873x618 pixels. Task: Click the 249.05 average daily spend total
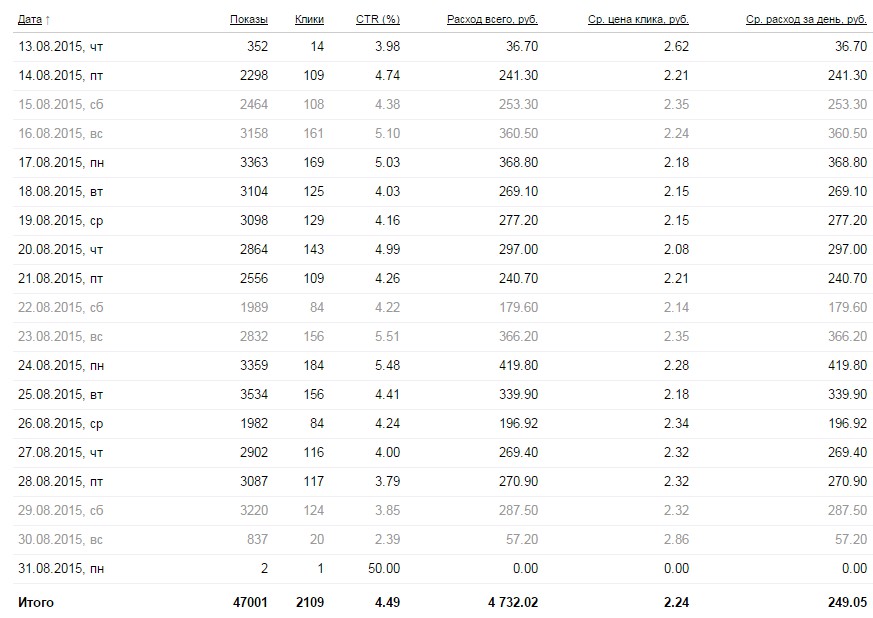point(847,602)
